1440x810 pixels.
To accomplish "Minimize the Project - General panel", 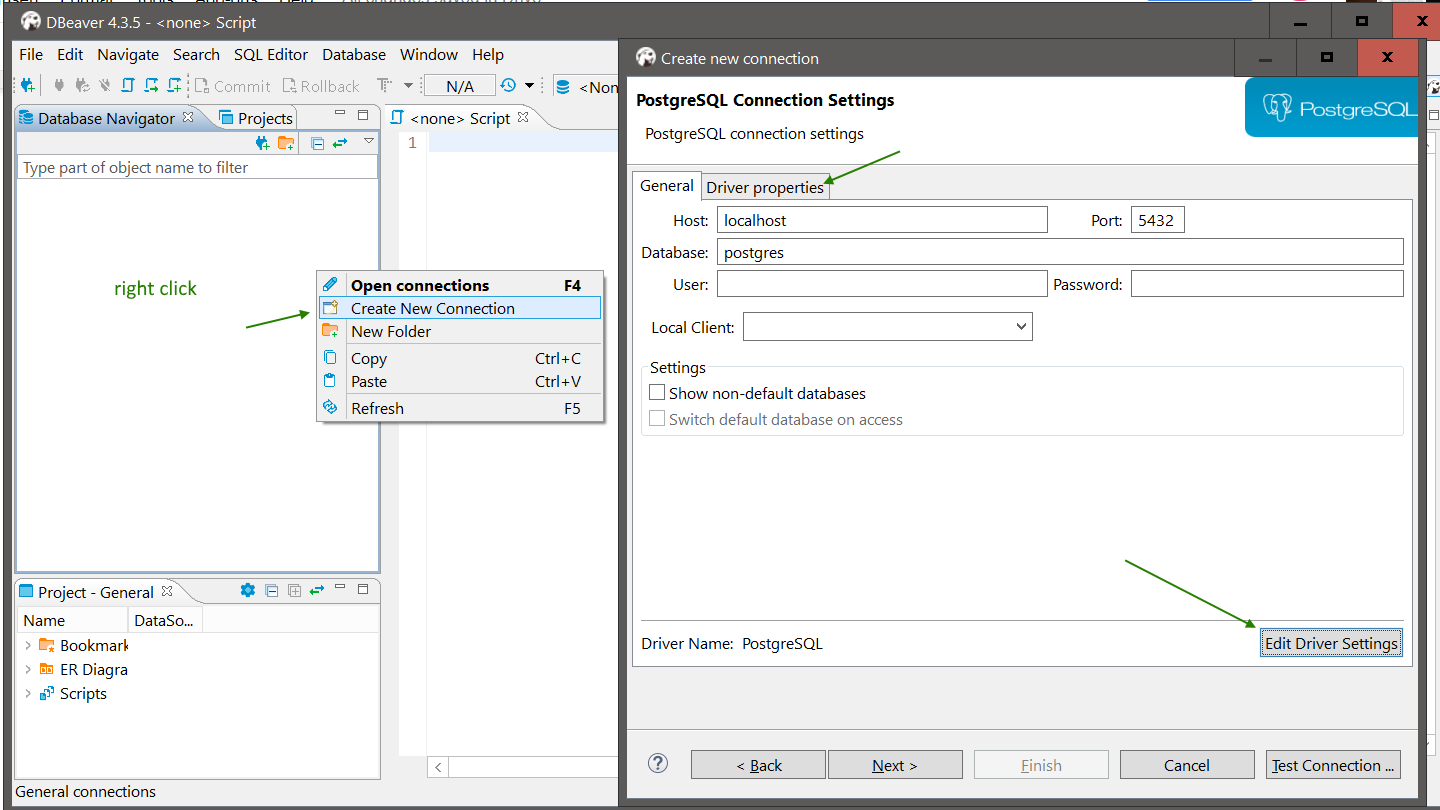I will tap(340, 587).
